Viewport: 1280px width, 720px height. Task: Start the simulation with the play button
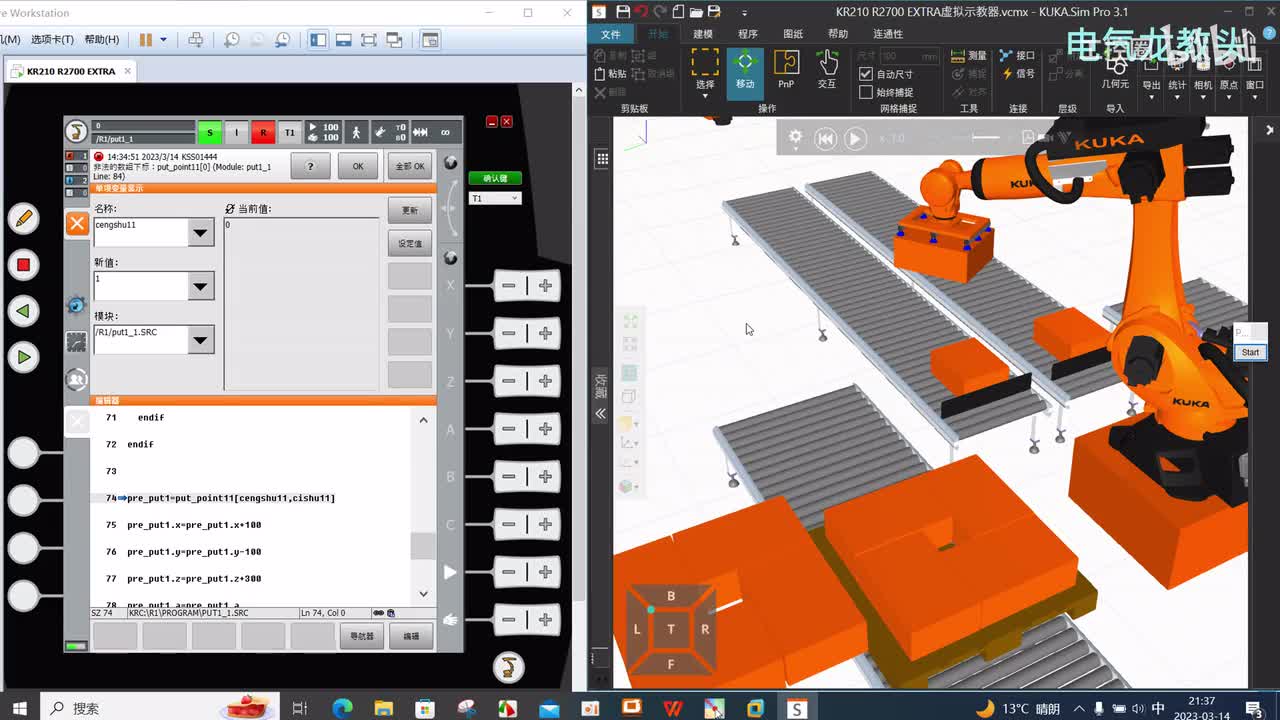pyautogui.click(x=855, y=139)
